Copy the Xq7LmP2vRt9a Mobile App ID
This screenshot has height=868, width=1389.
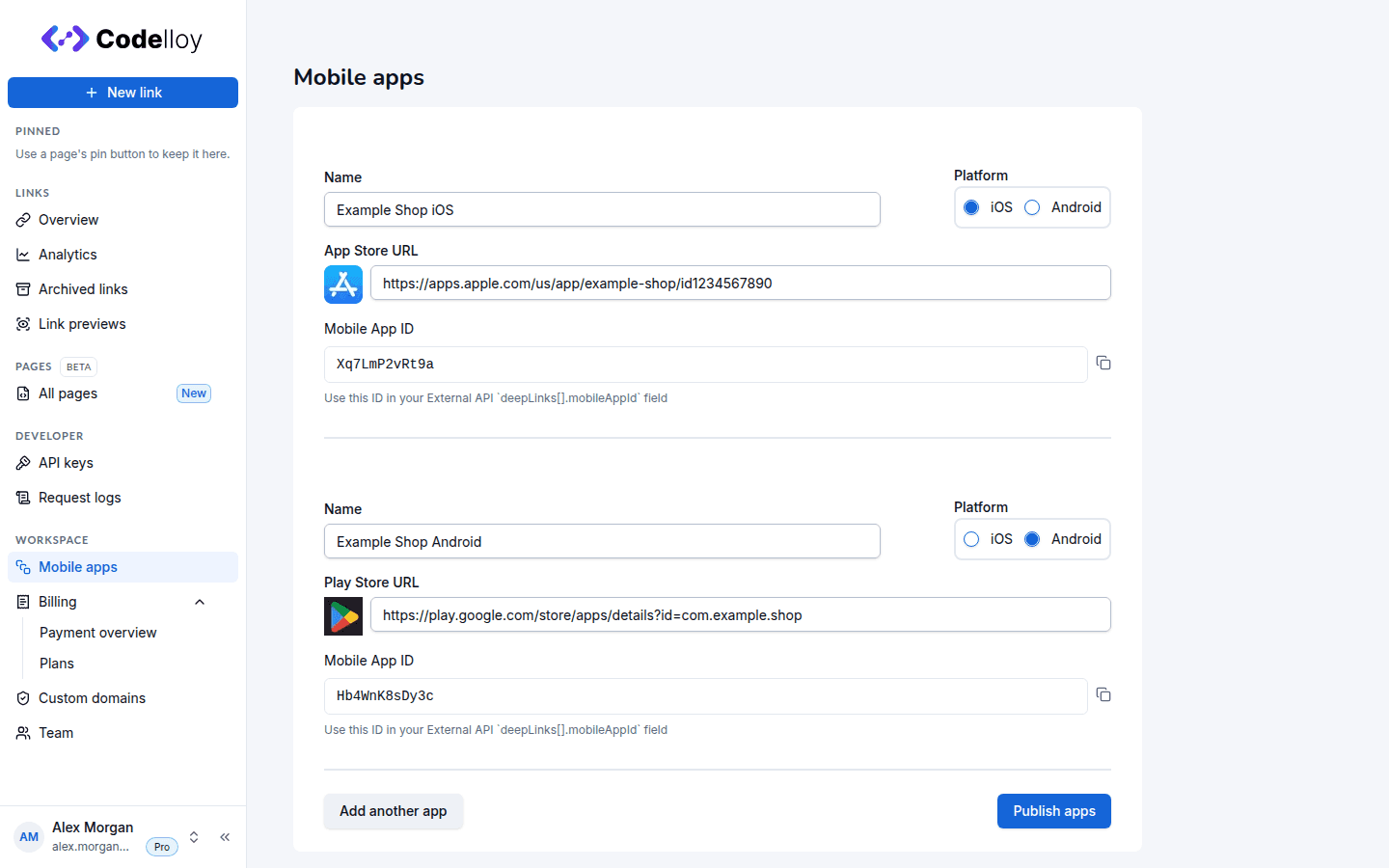coord(1103,364)
